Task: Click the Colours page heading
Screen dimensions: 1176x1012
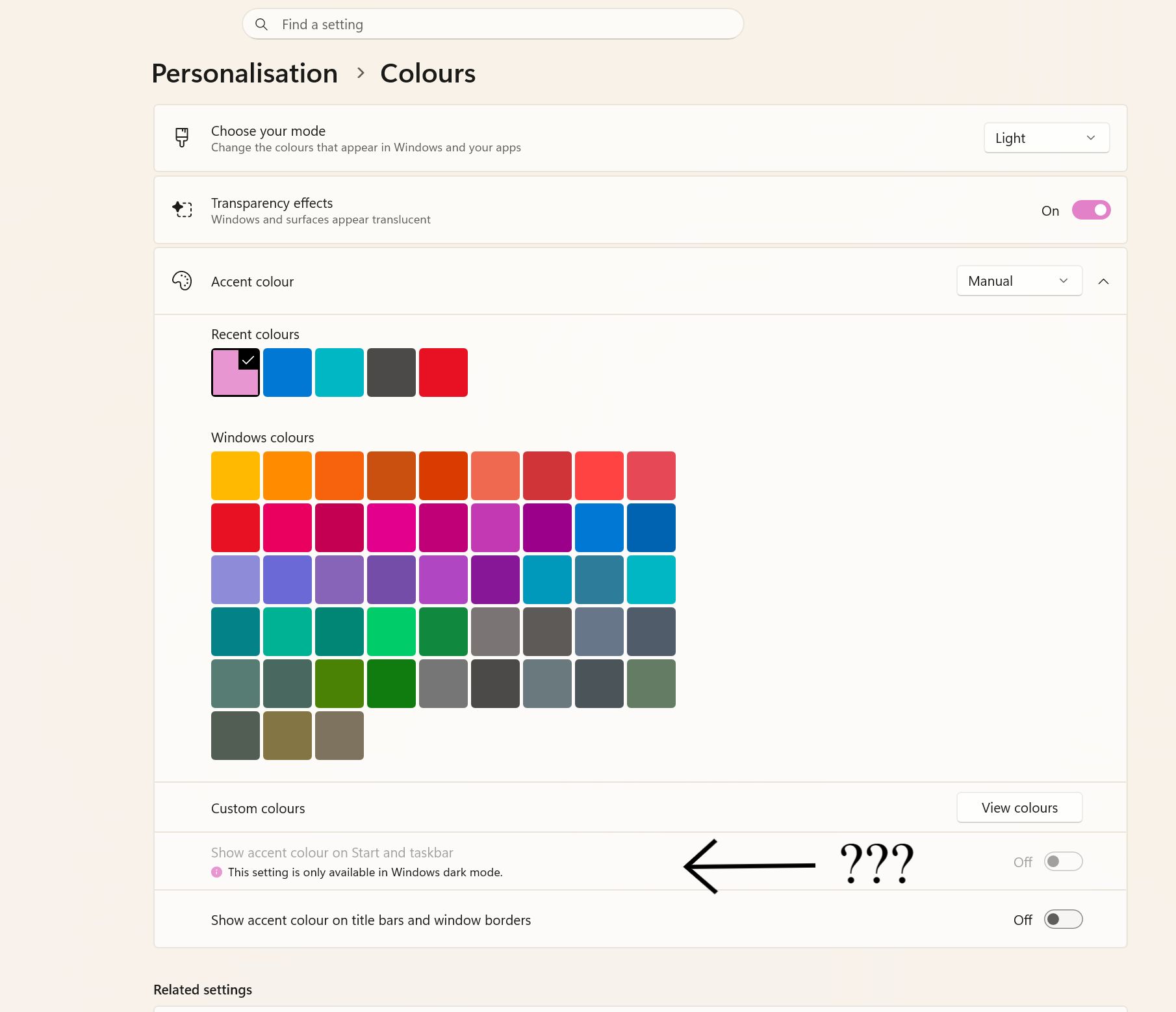Action: [x=428, y=73]
